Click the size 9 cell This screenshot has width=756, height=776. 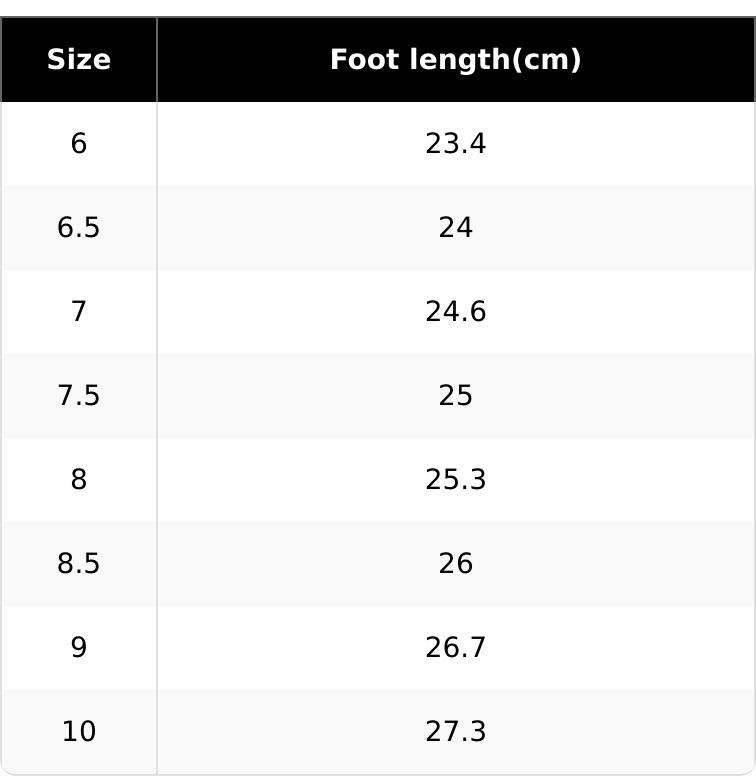tap(78, 648)
